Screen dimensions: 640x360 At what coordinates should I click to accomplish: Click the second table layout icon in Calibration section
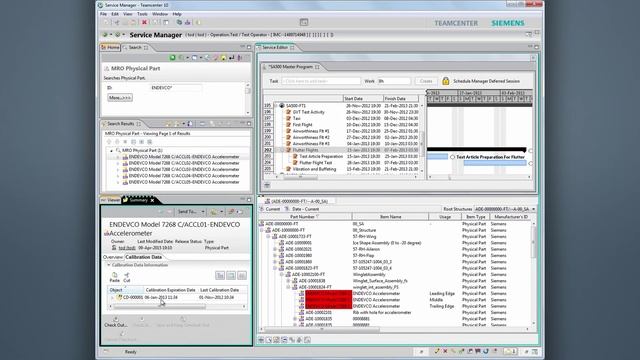pos(231,276)
